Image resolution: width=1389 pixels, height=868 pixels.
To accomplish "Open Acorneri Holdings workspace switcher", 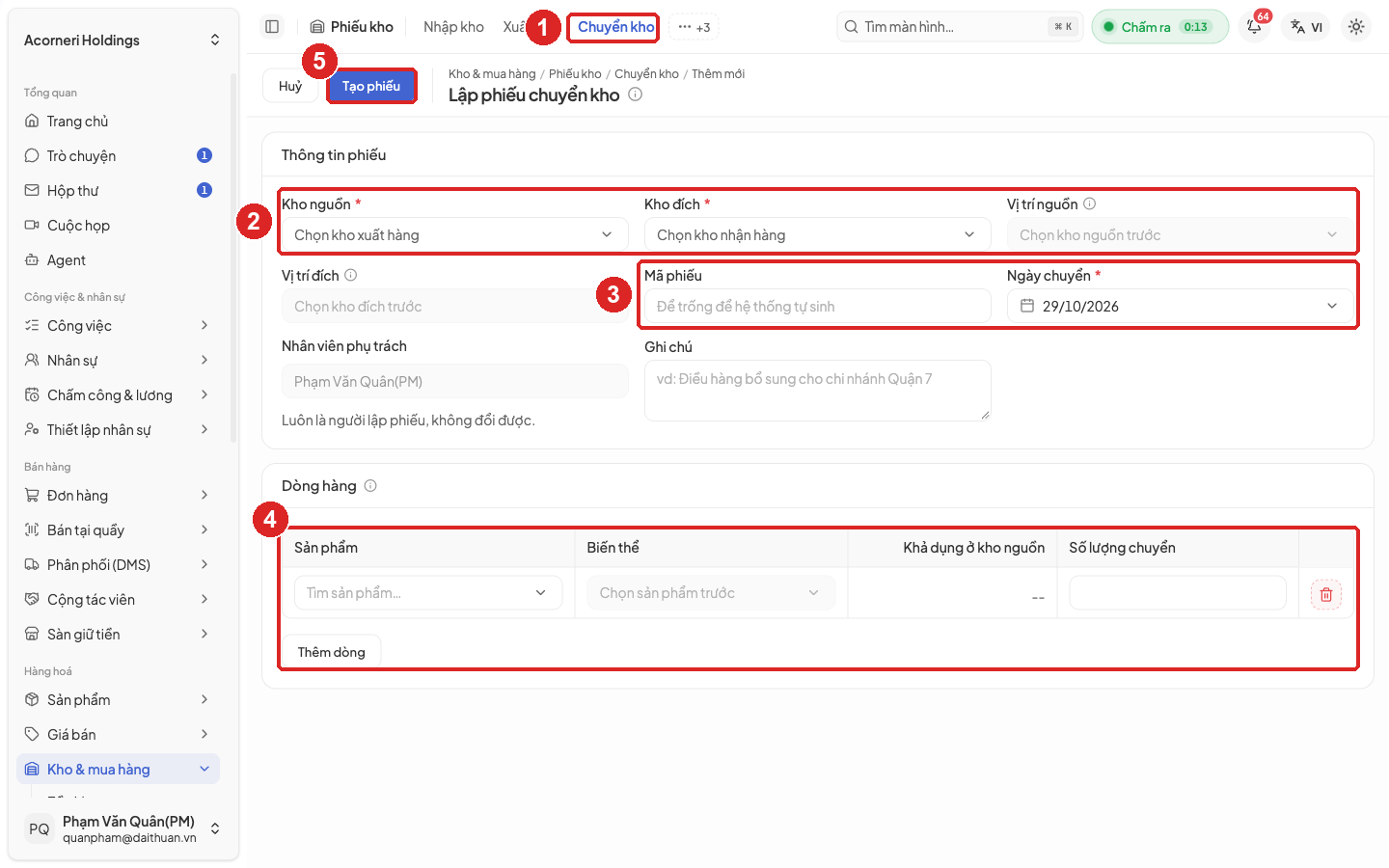I will 123,41.
